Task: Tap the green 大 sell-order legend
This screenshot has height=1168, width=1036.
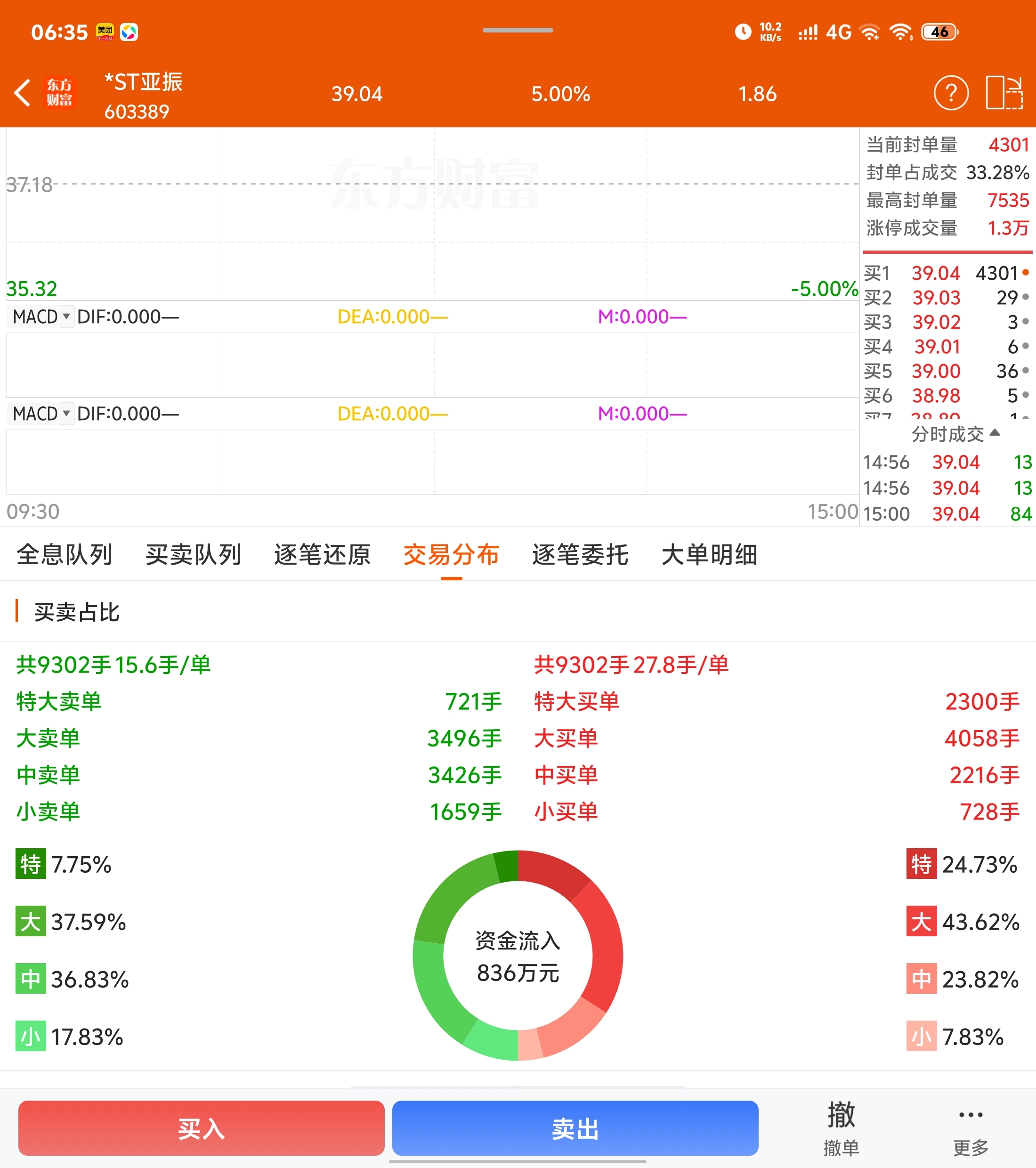Action: point(30,921)
